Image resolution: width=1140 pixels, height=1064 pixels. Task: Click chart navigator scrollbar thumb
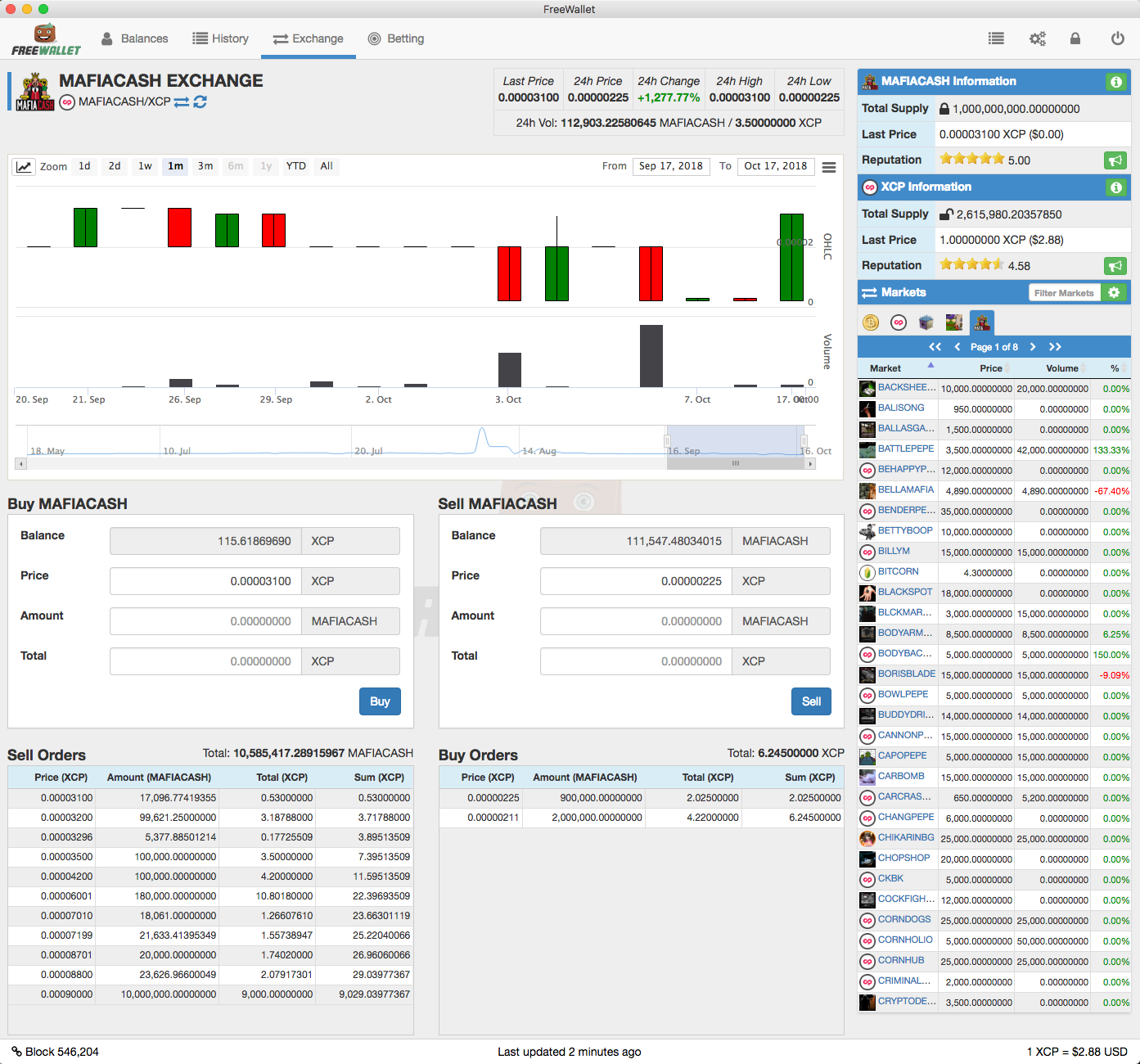click(736, 463)
